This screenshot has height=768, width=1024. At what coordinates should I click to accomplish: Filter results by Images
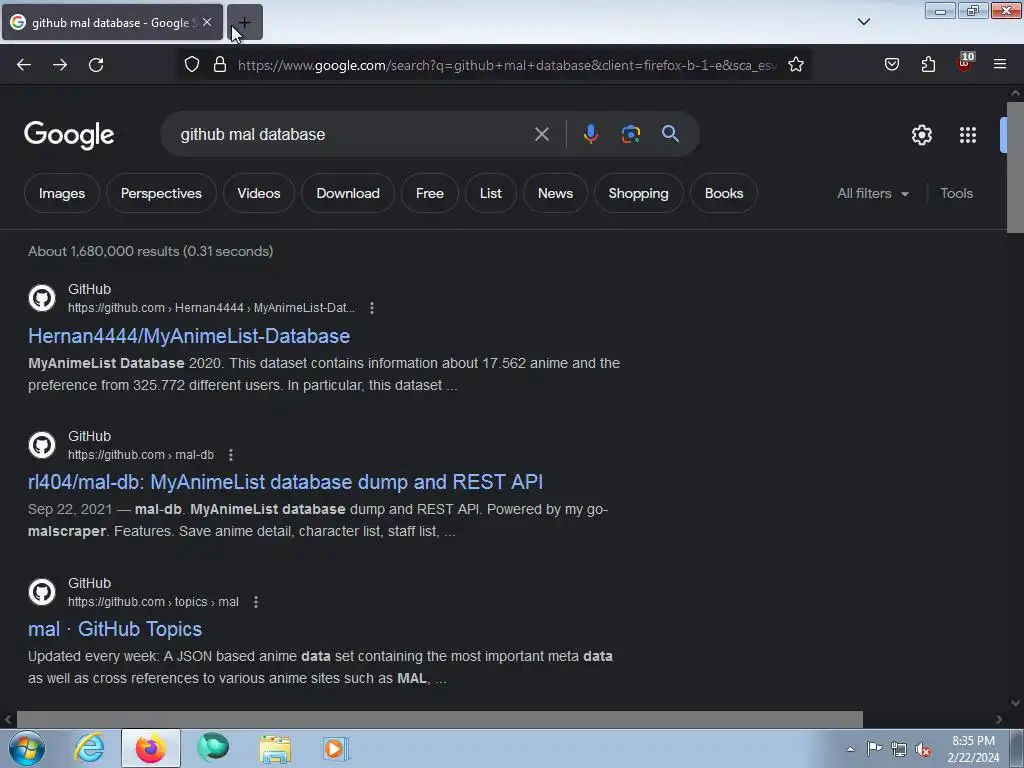point(62,193)
